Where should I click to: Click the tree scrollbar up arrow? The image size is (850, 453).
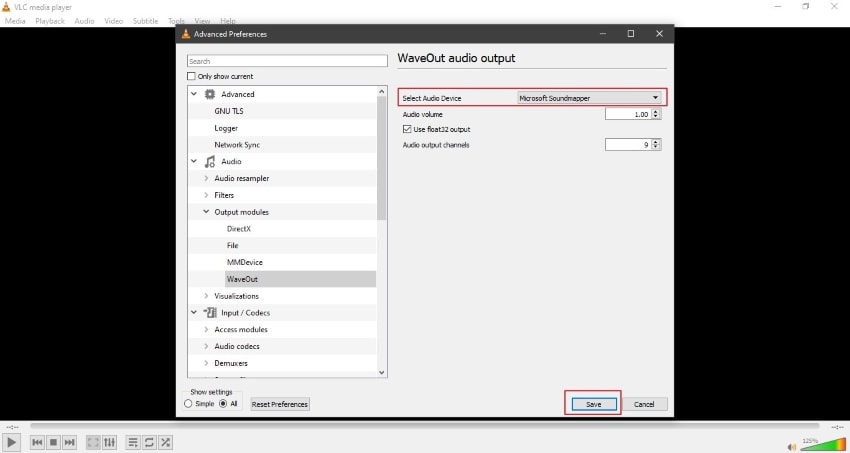[x=382, y=91]
